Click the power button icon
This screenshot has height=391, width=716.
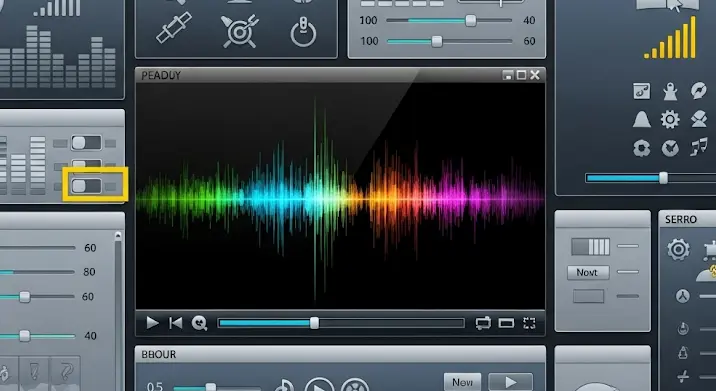(x=304, y=32)
